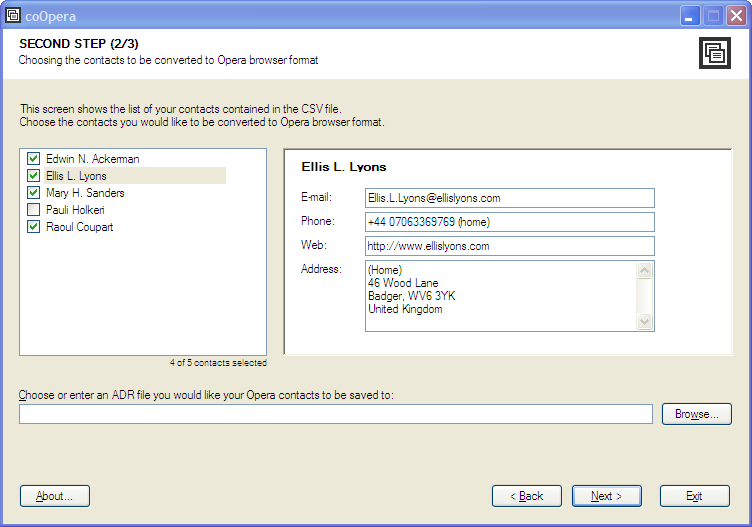Viewport: 752px width, 527px height.
Task: Click the address box scroll-up arrow
Action: 644,270
